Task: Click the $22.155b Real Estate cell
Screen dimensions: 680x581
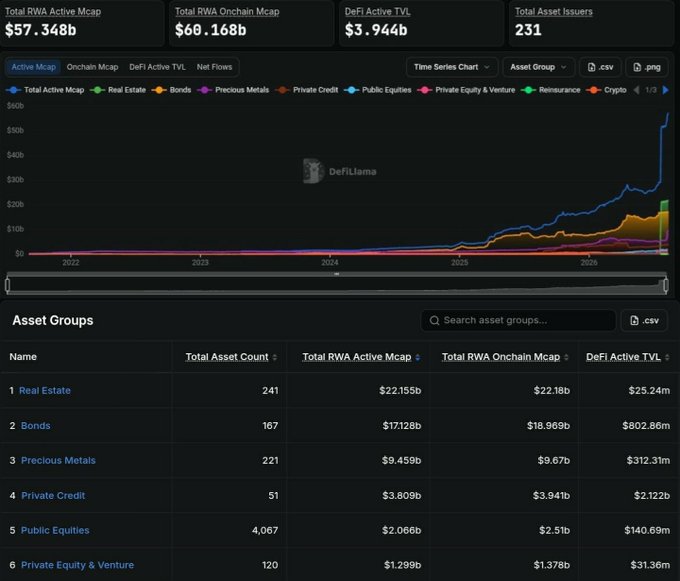Action: pyautogui.click(x=400, y=391)
